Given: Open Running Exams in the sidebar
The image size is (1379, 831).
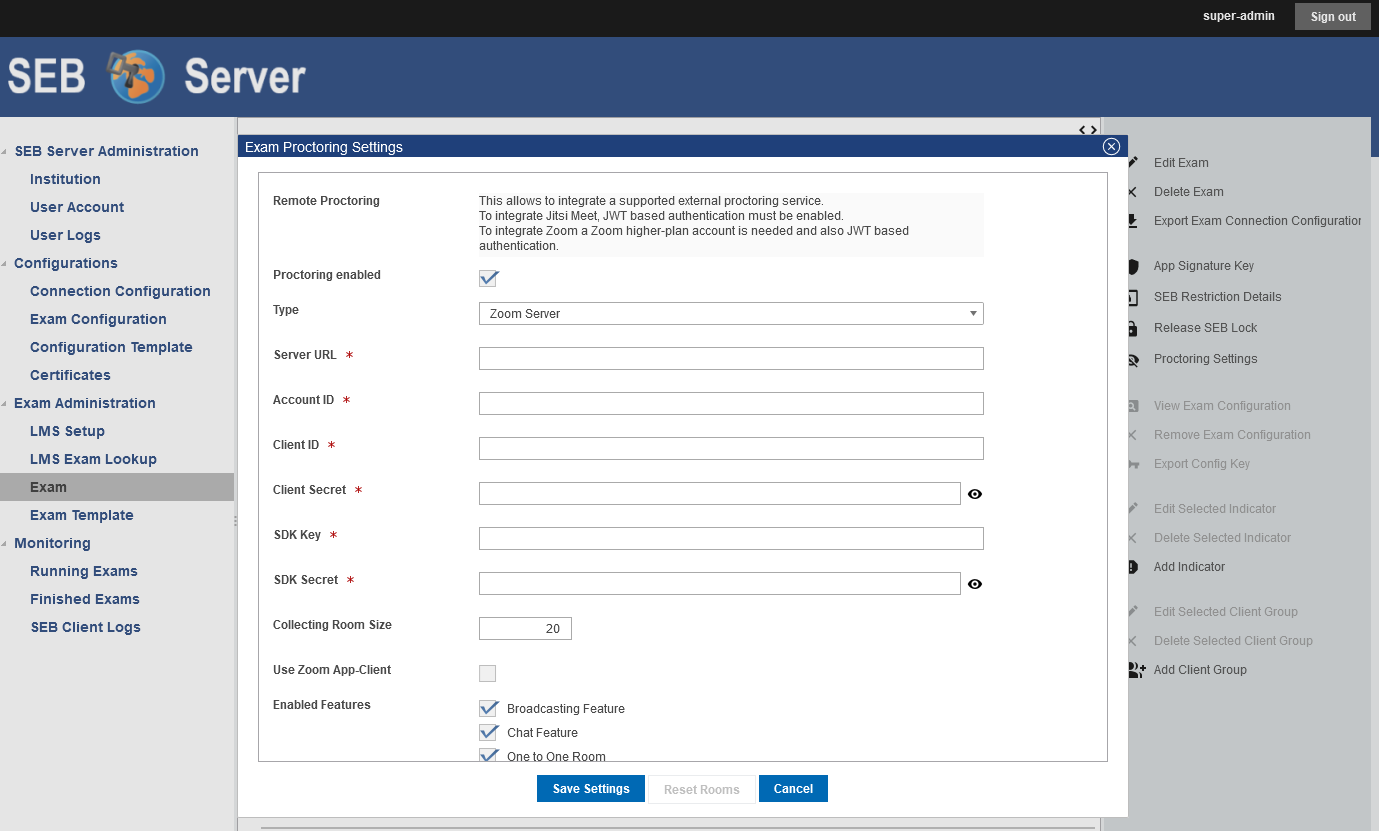Looking at the screenshot, I should point(84,571).
